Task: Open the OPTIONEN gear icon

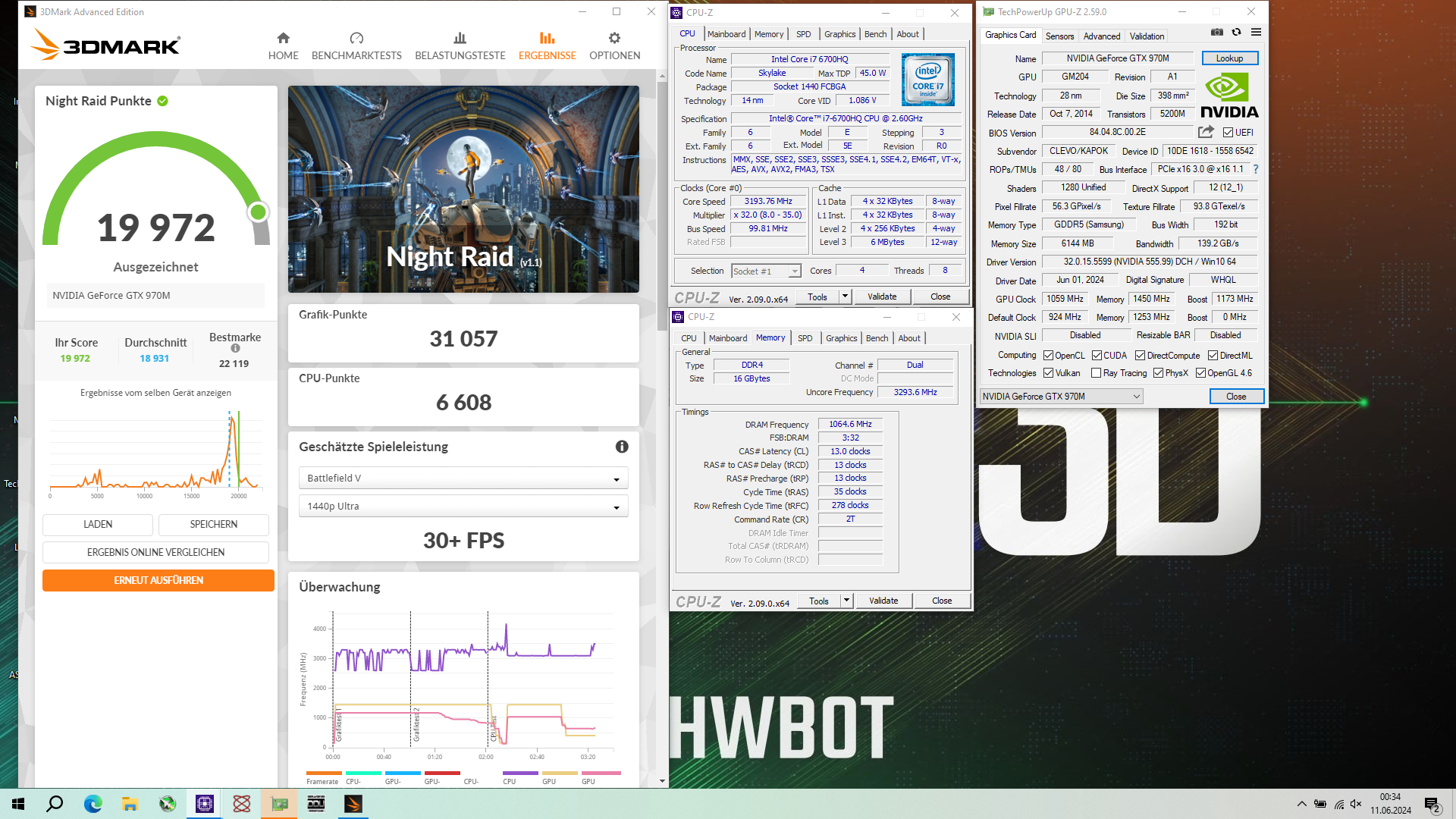Action: (x=614, y=38)
